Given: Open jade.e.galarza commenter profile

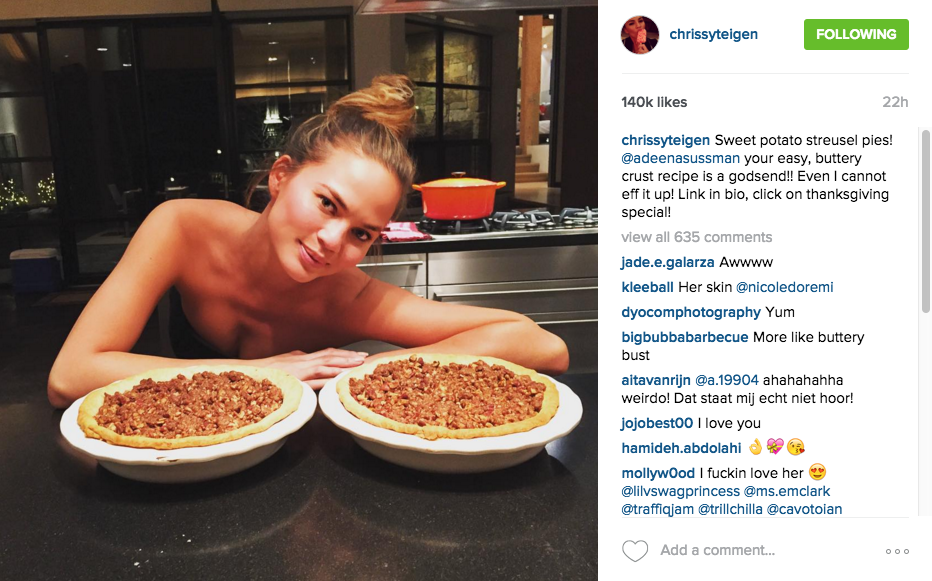Looking at the screenshot, I should click(x=667, y=262).
